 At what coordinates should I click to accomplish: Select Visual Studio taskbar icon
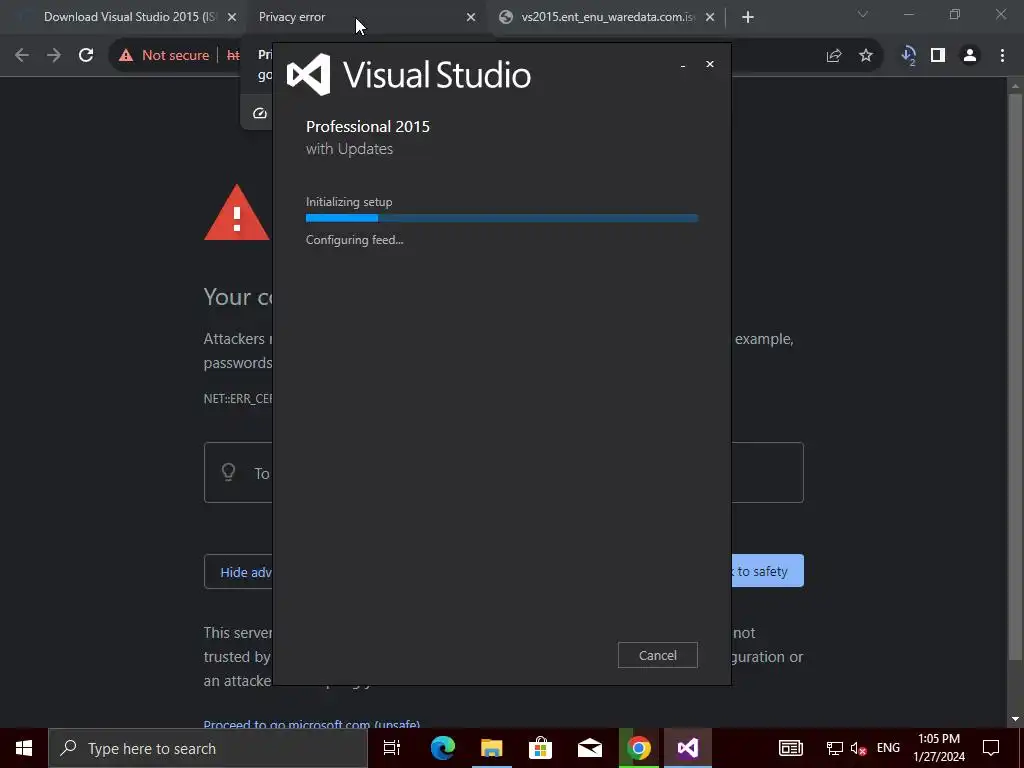point(688,748)
